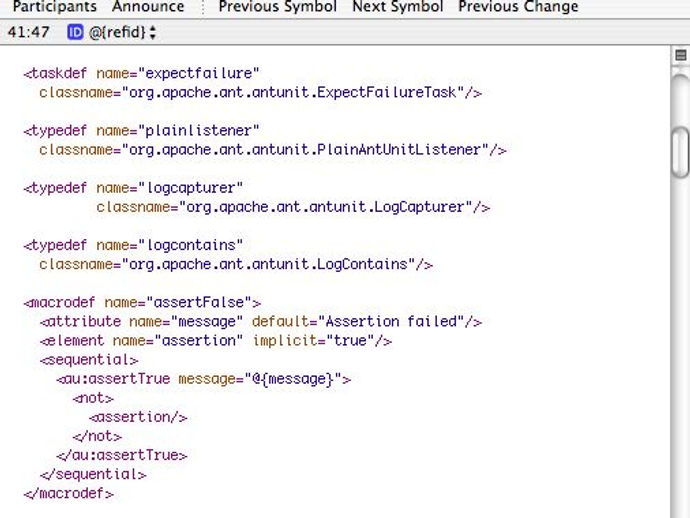This screenshot has width=690, height=518.
Task: Jump to Next Symbol
Action: 398,6
